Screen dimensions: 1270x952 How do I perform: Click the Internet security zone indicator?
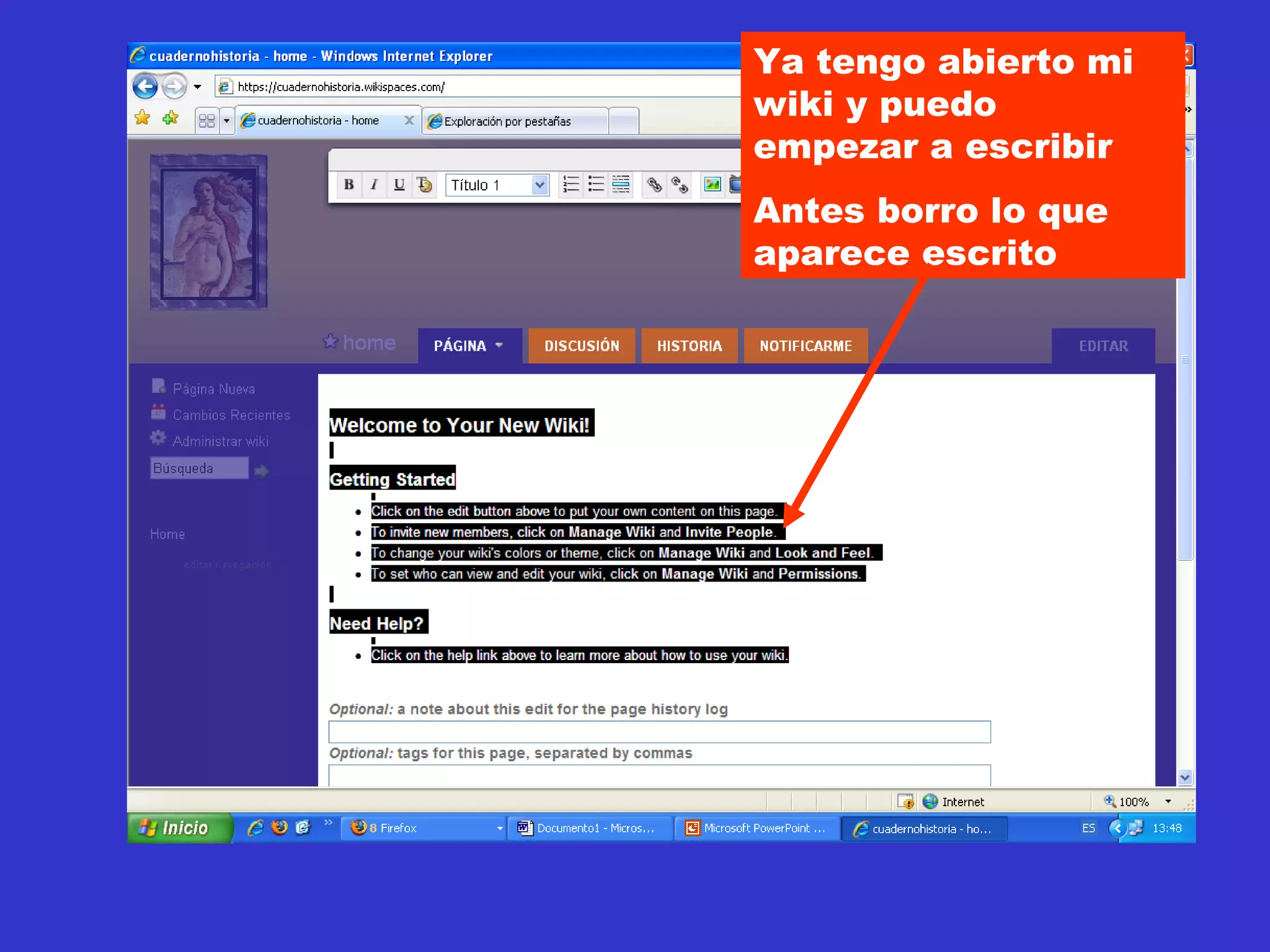pos(953,801)
